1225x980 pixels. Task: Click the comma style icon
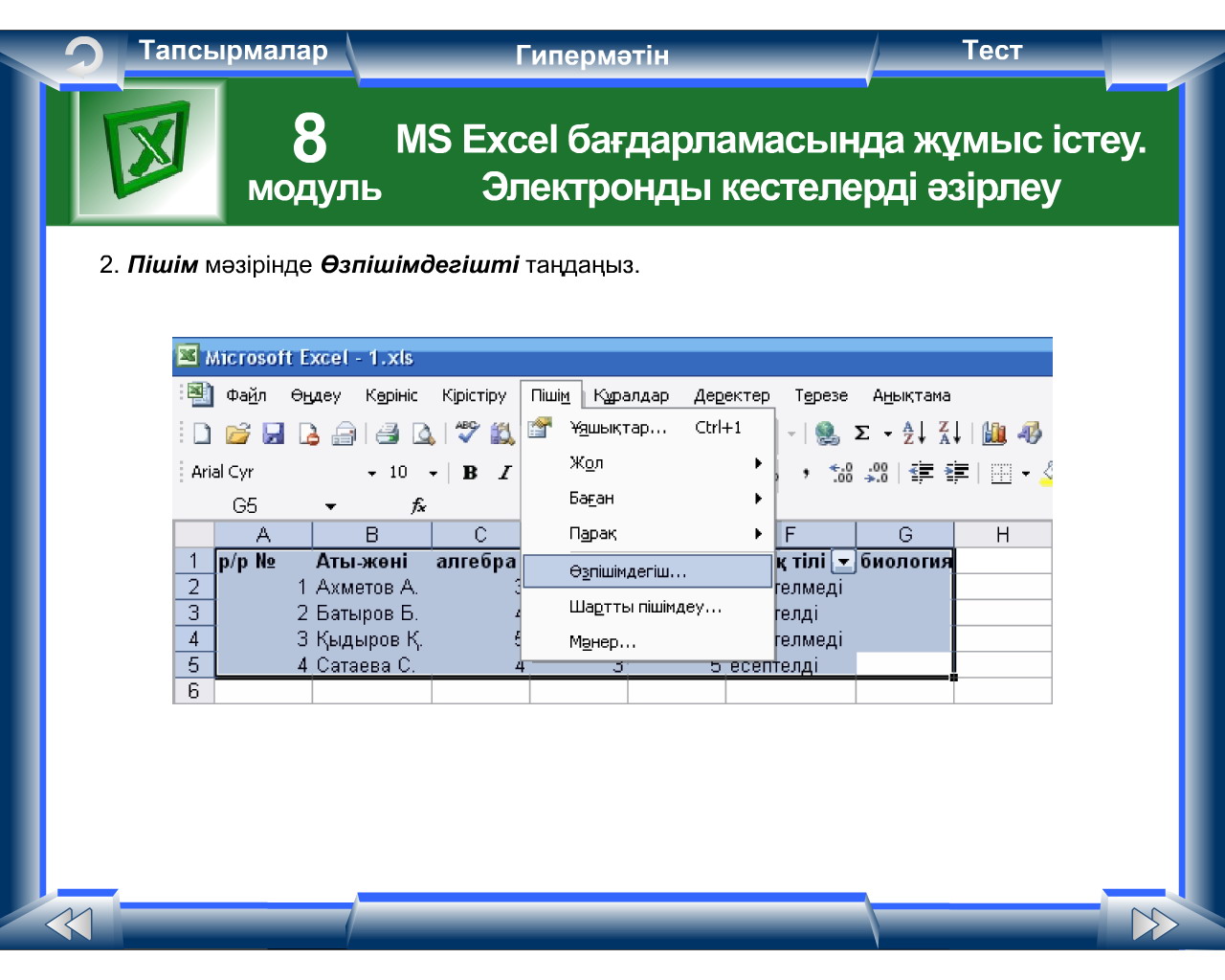(806, 473)
